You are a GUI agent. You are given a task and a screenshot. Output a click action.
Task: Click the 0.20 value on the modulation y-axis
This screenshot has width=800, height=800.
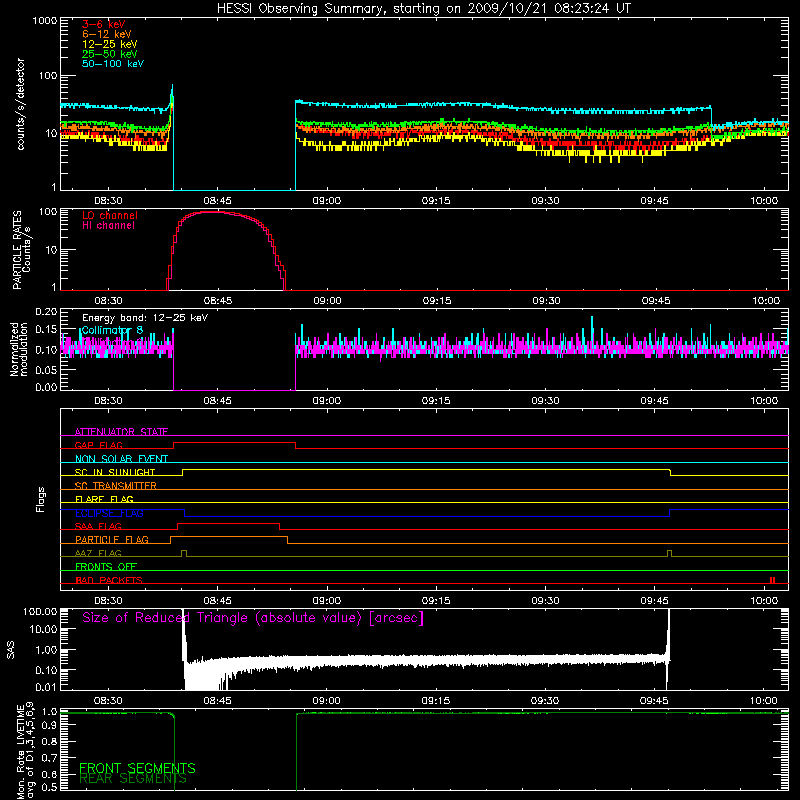46,312
